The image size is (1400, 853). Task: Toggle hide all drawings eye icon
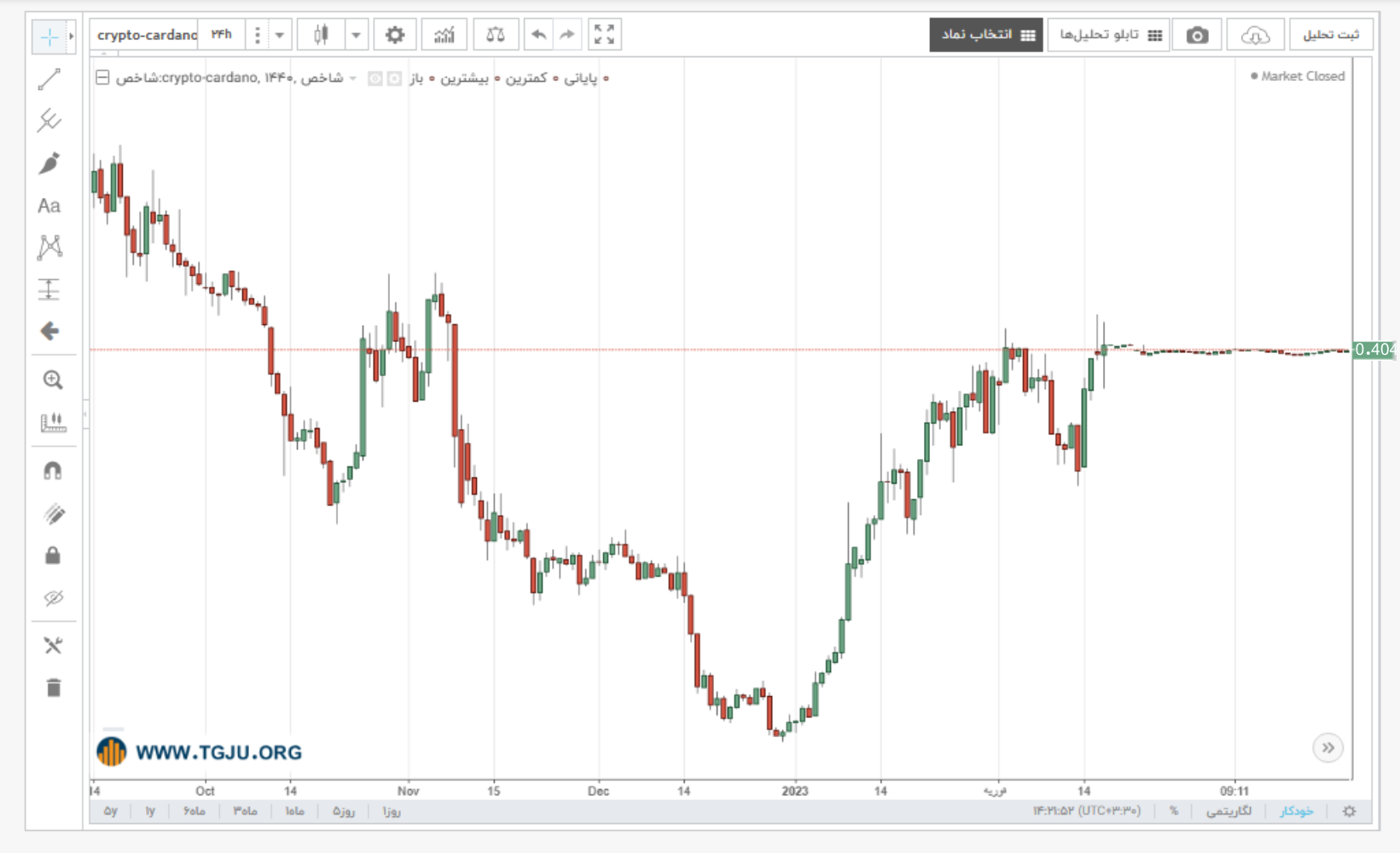(x=53, y=598)
